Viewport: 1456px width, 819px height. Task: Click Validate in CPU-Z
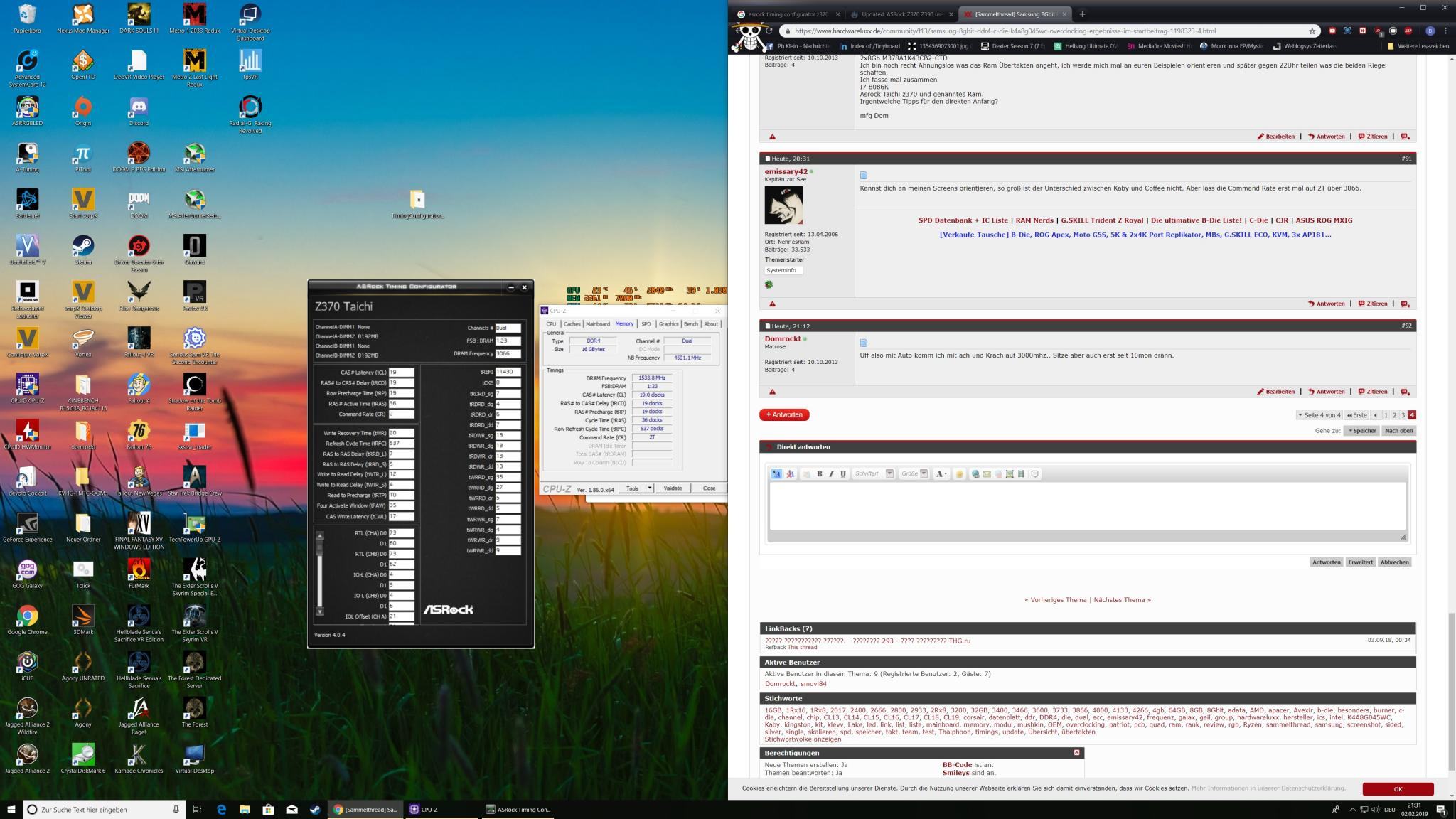pos(673,488)
